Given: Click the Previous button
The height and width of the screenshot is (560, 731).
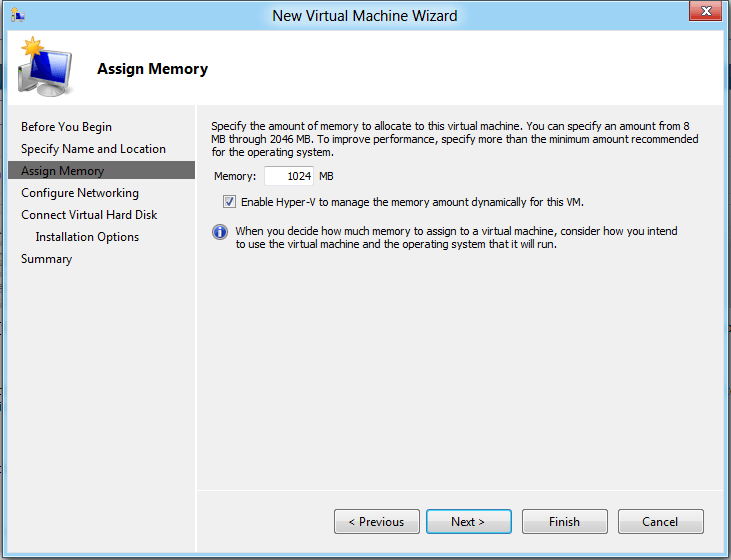Looking at the screenshot, I should 376,522.
